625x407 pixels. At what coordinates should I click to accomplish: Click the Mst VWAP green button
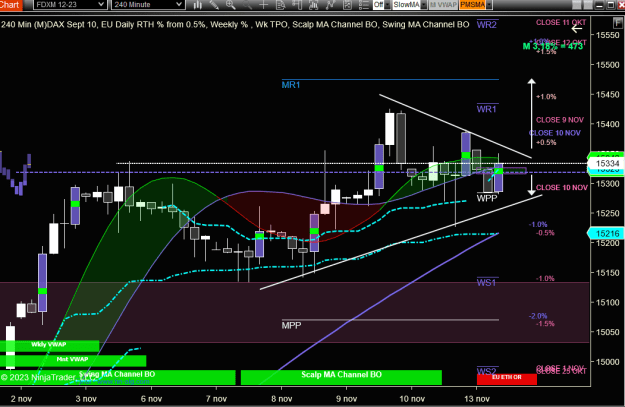(73, 360)
